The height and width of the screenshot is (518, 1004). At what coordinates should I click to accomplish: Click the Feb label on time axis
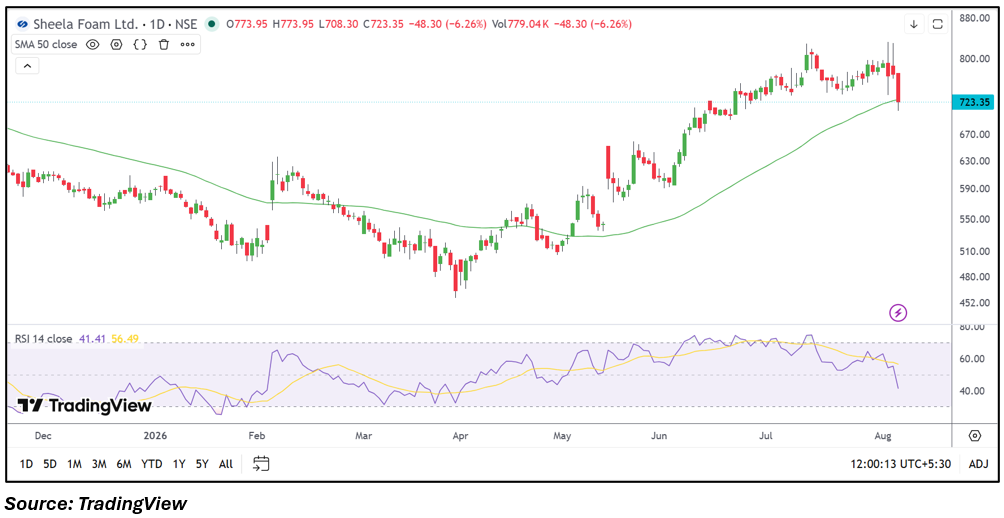[x=256, y=436]
